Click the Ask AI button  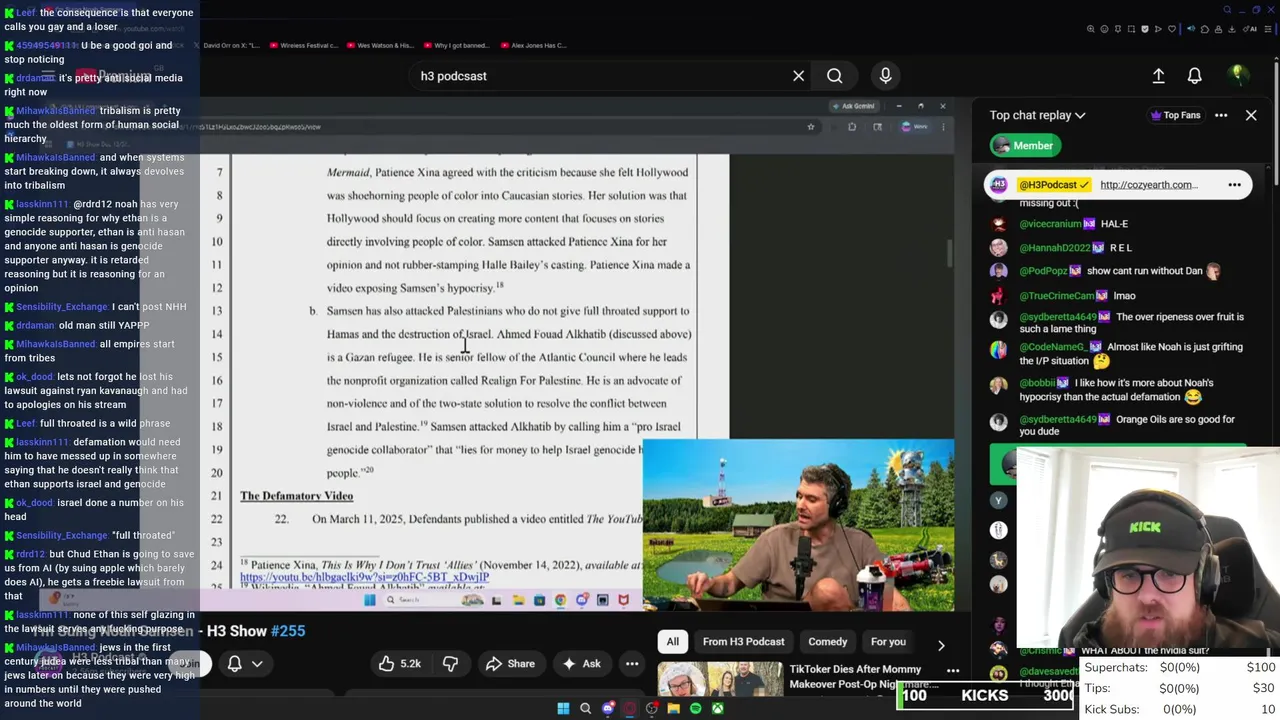[581, 663]
